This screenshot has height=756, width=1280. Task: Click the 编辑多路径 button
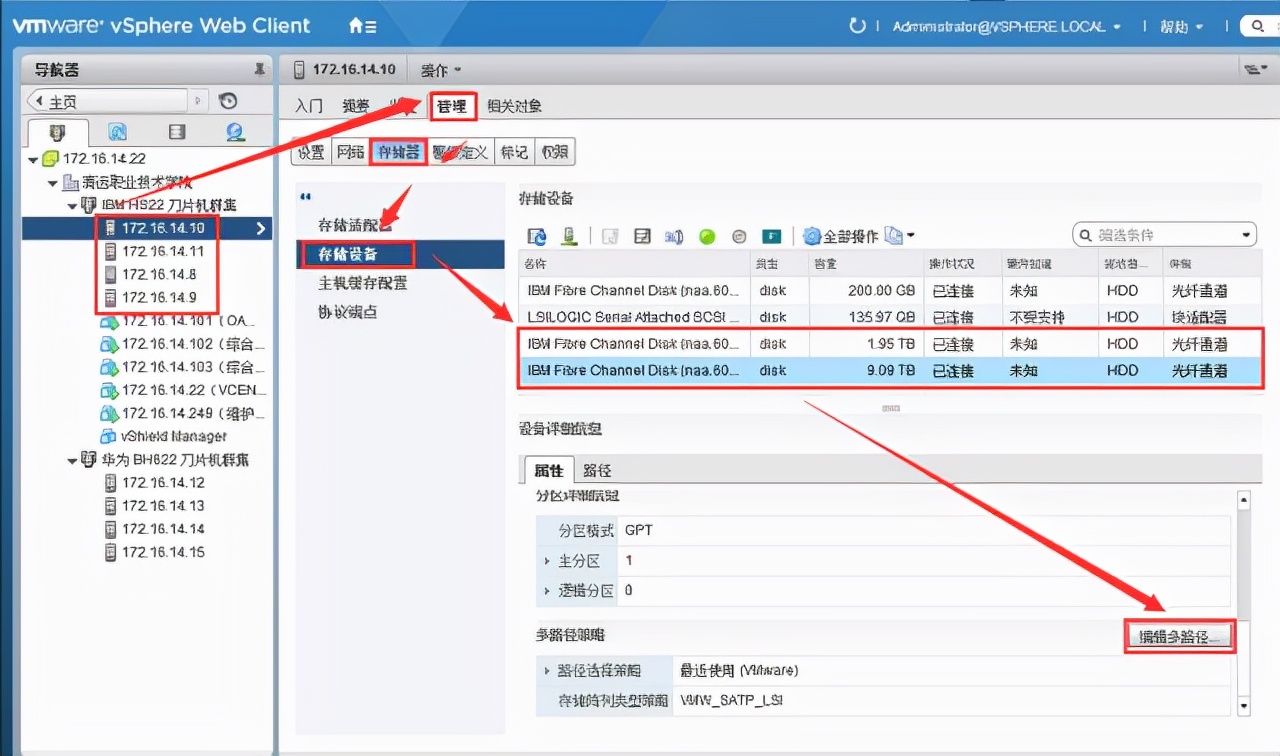1180,635
